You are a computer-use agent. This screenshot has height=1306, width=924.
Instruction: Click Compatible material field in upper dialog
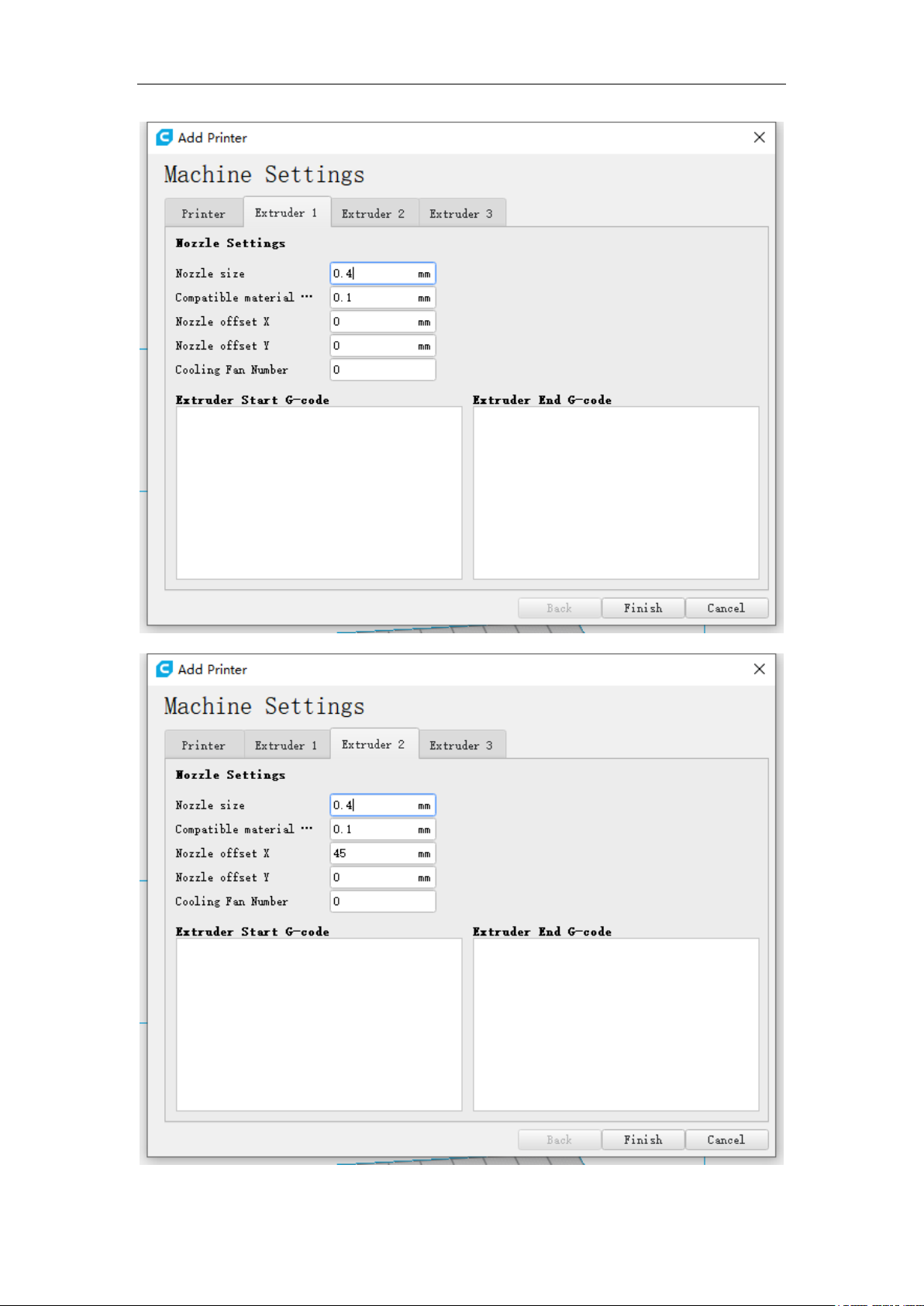coord(383,298)
